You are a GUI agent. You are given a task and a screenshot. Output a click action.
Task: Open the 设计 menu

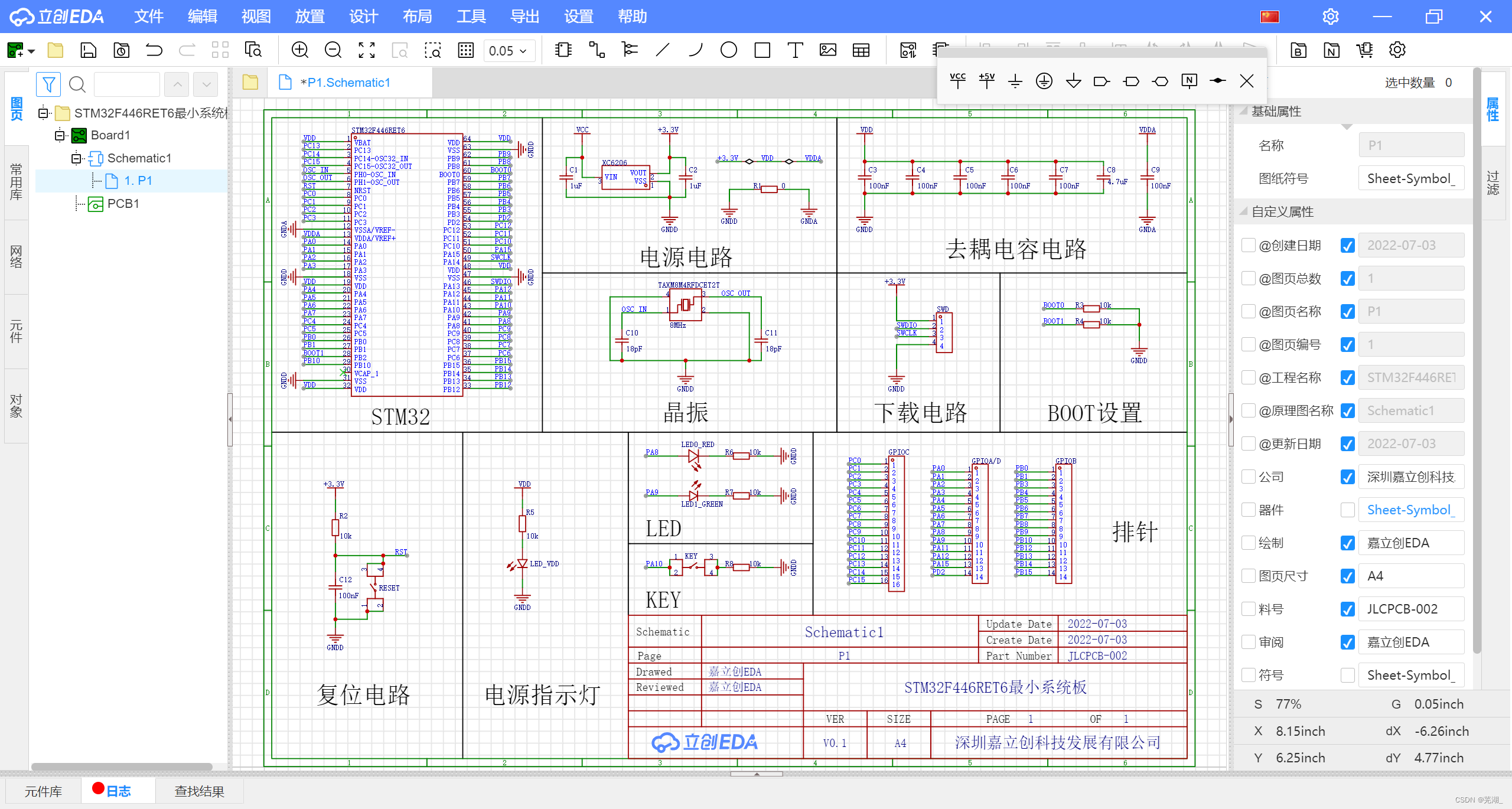(x=363, y=17)
